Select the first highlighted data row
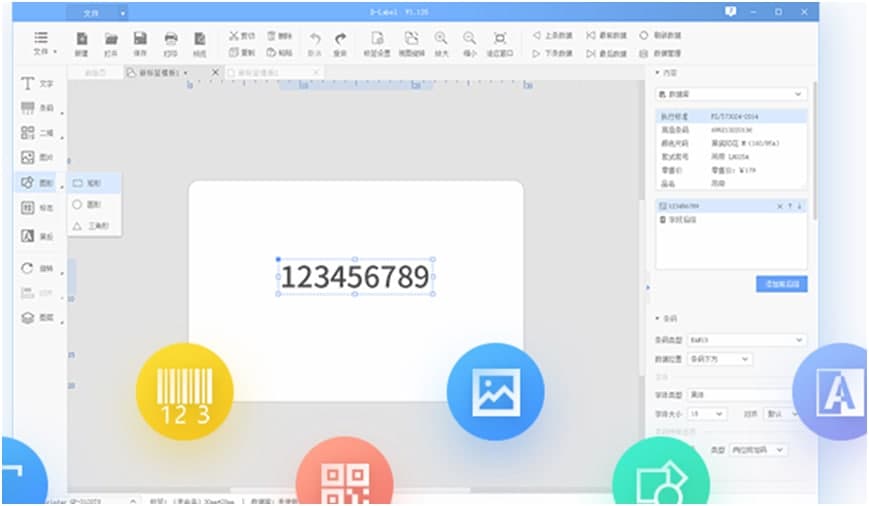The image size is (869, 506). (731, 116)
